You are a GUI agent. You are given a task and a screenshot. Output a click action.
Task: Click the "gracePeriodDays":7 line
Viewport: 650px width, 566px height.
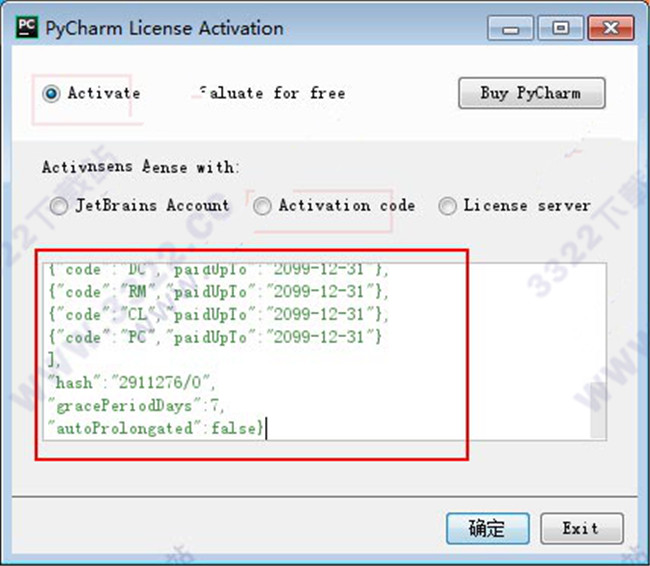pyautogui.click(x=136, y=405)
